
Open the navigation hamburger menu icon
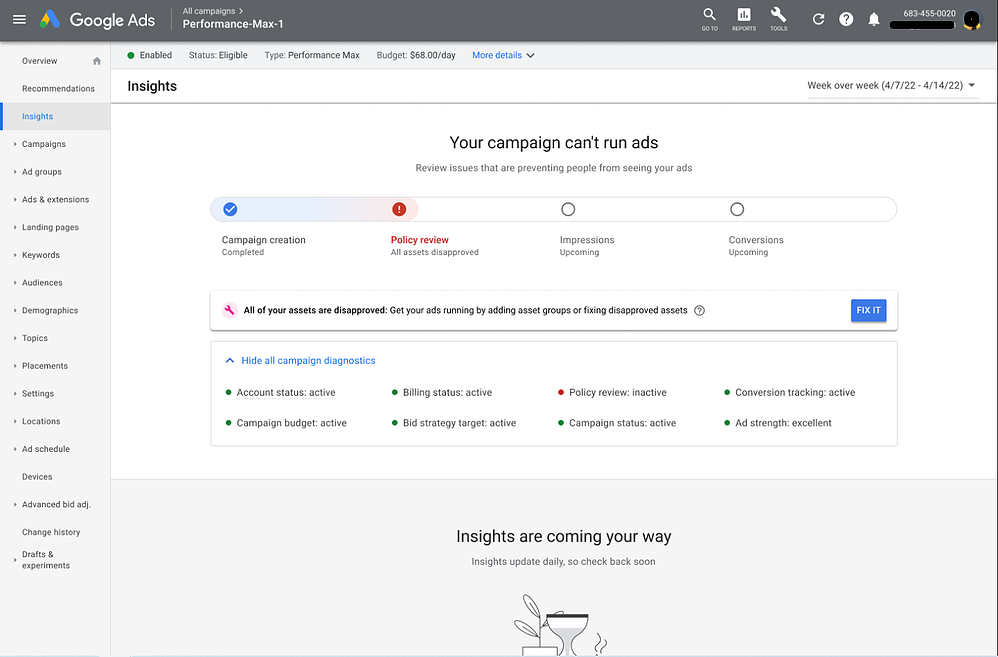pyautogui.click(x=19, y=19)
